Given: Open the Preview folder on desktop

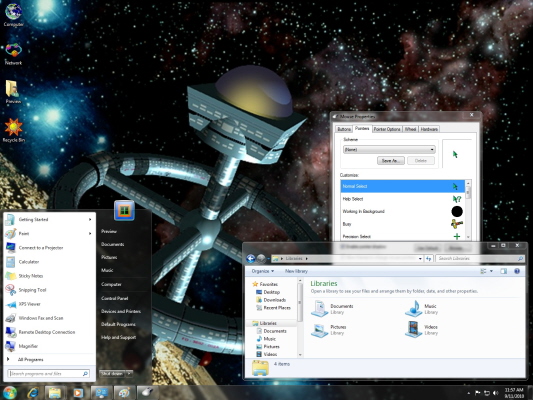Looking at the screenshot, I should (x=13, y=92).
